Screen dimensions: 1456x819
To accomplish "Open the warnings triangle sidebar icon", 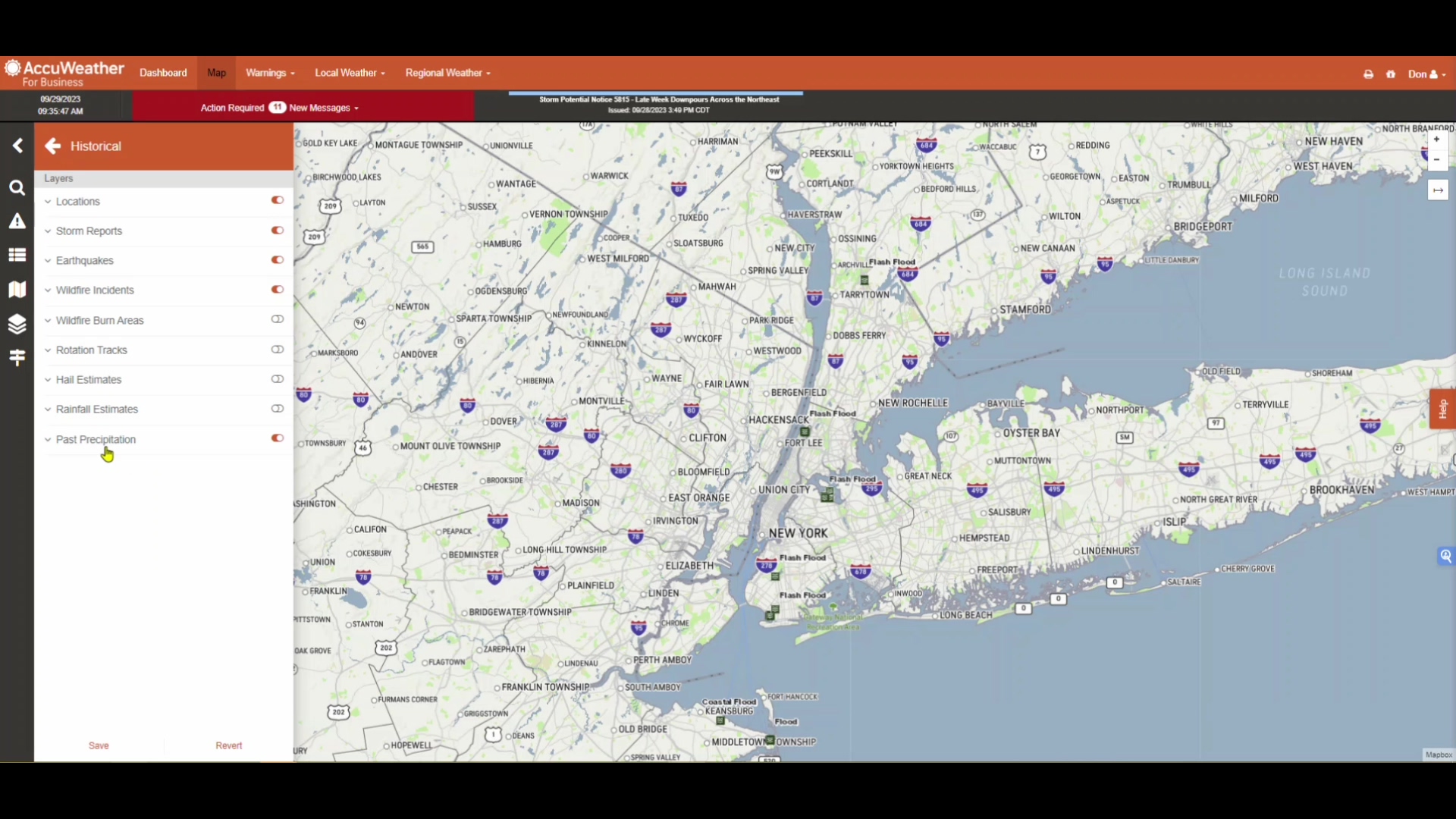I will (17, 221).
